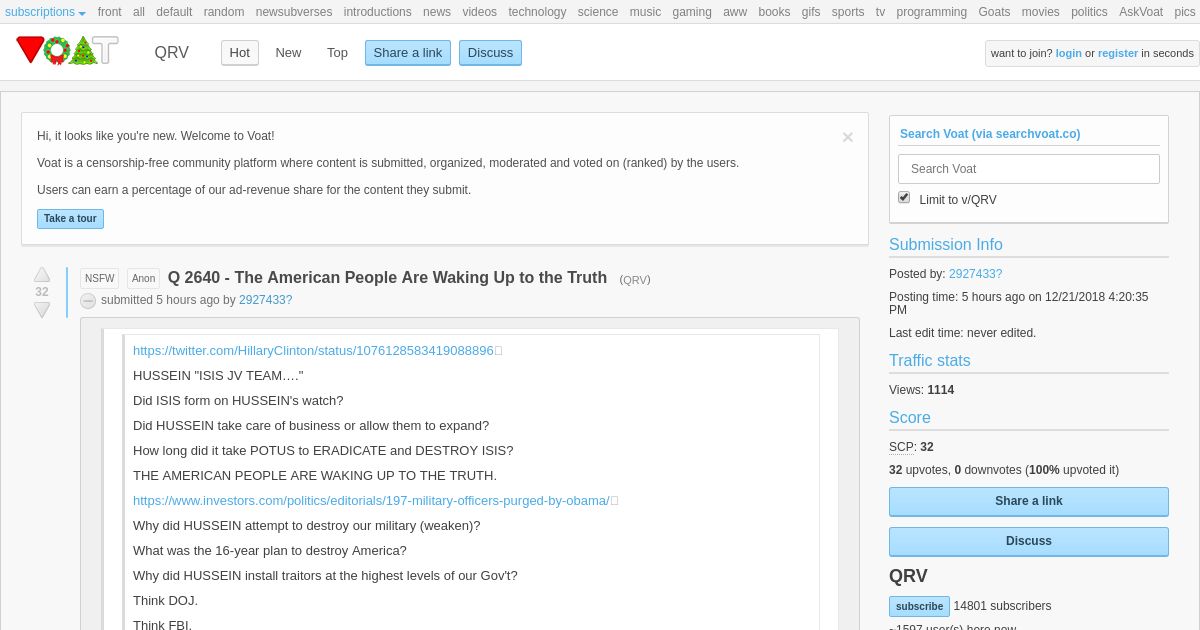Image resolution: width=1200 pixels, height=630 pixels.
Task: Click Posted by 2927433? in sidebar
Action: coord(975,274)
